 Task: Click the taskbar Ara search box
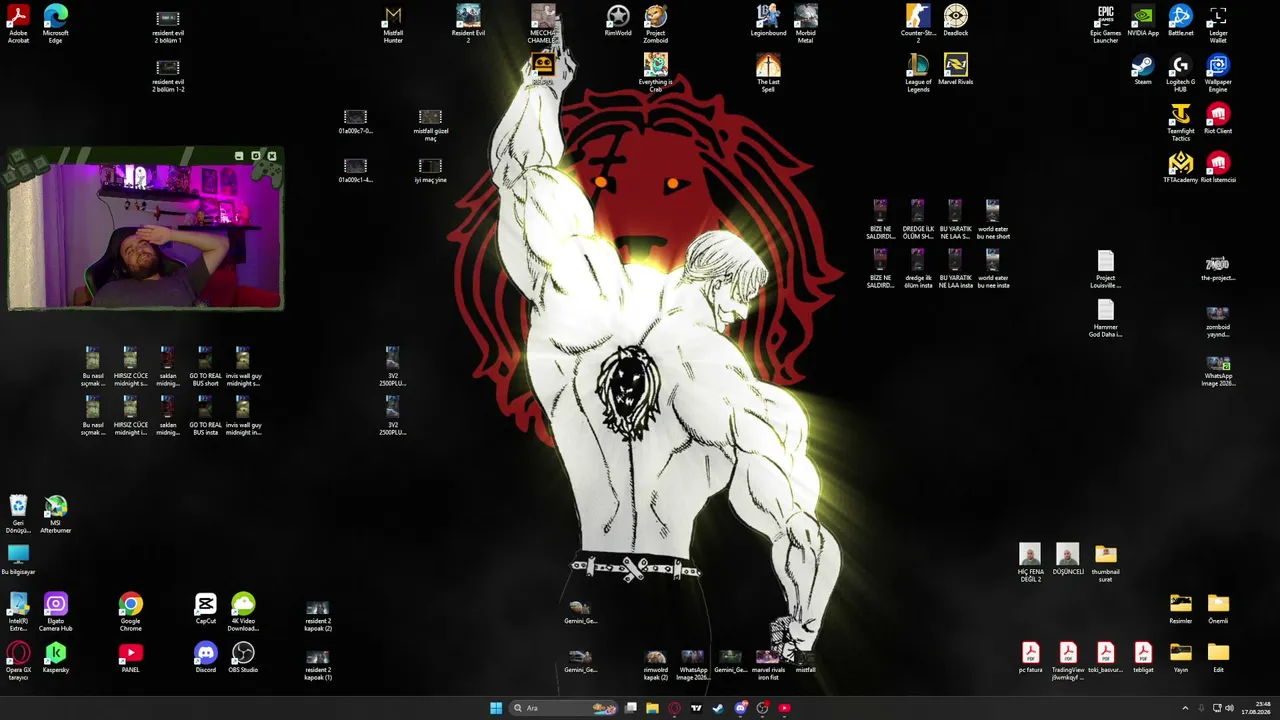pyautogui.click(x=564, y=708)
